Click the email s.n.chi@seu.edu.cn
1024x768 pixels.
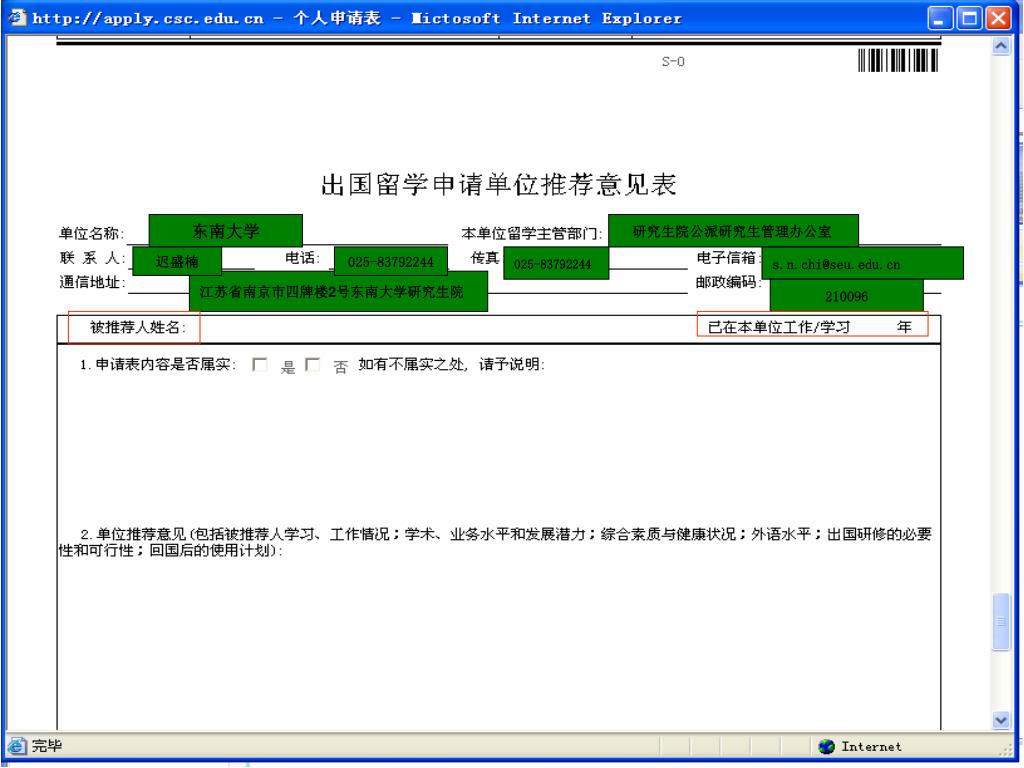coord(862,264)
